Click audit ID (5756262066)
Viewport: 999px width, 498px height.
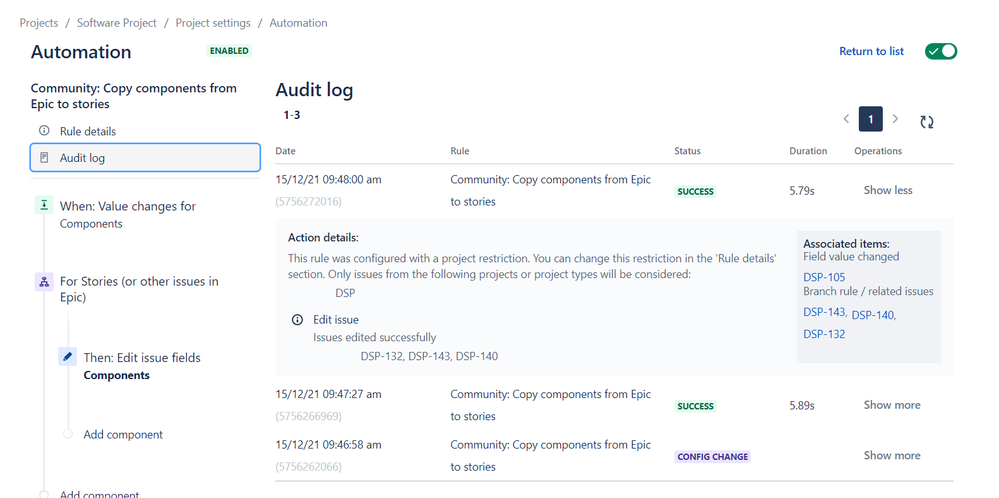(x=308, y=467)
